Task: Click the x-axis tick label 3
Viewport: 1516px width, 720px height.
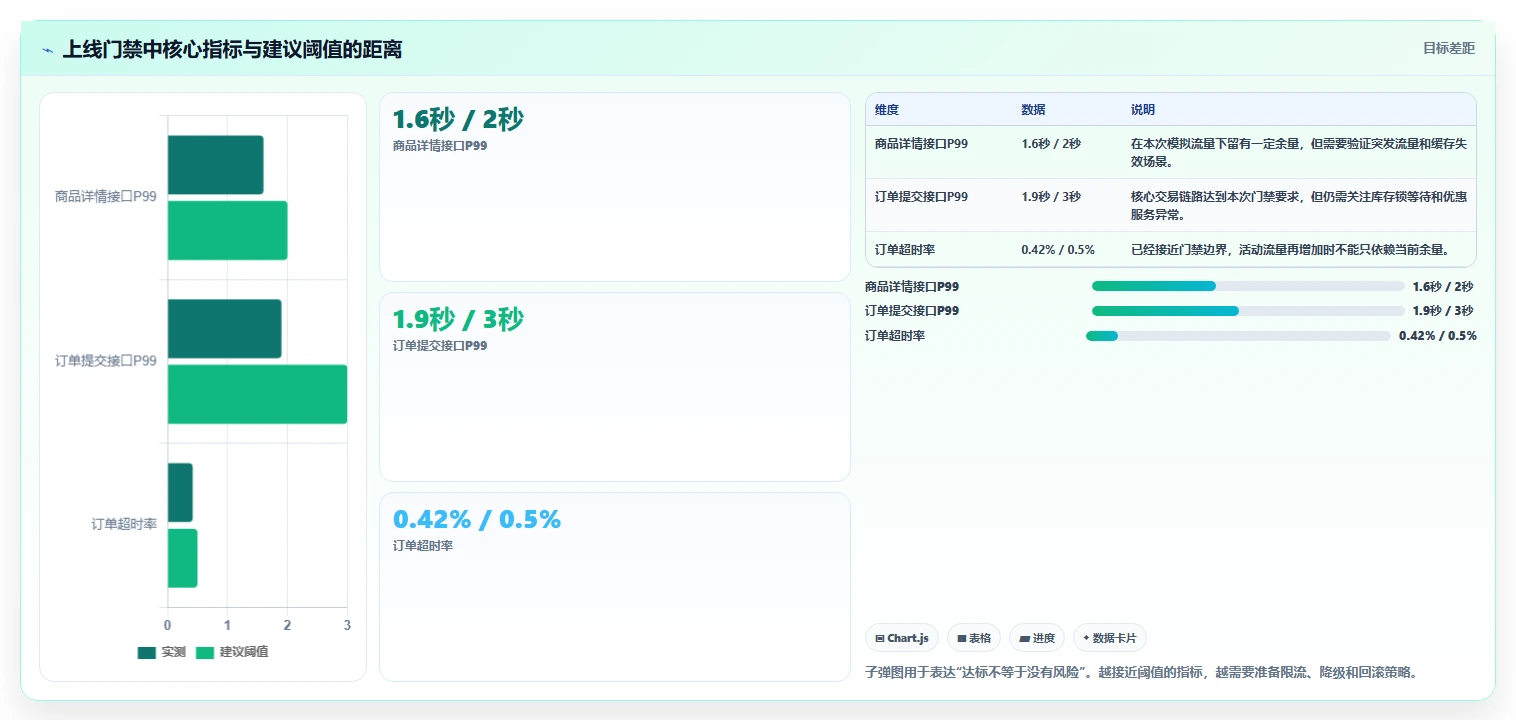Action: click(x=347, y=625)
